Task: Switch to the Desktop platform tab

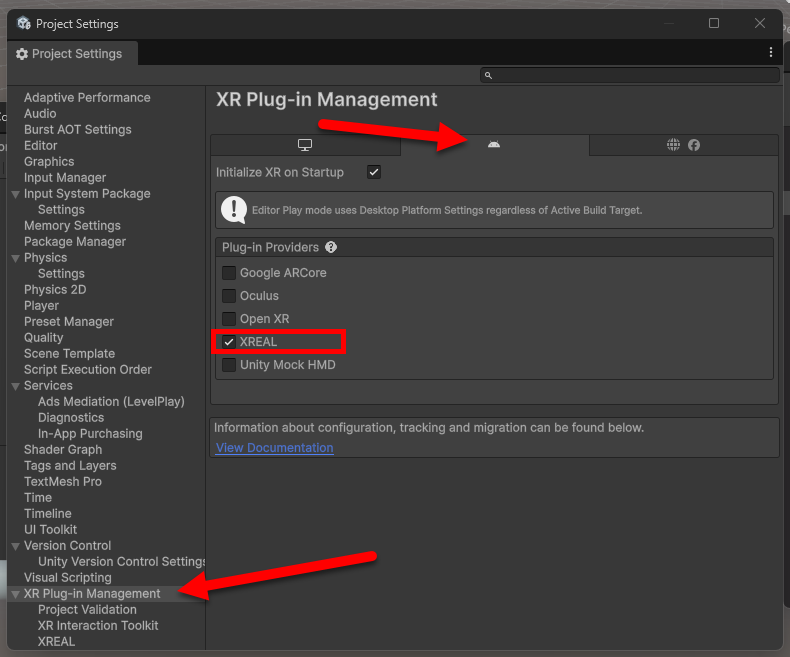Action: pos(305,145)
